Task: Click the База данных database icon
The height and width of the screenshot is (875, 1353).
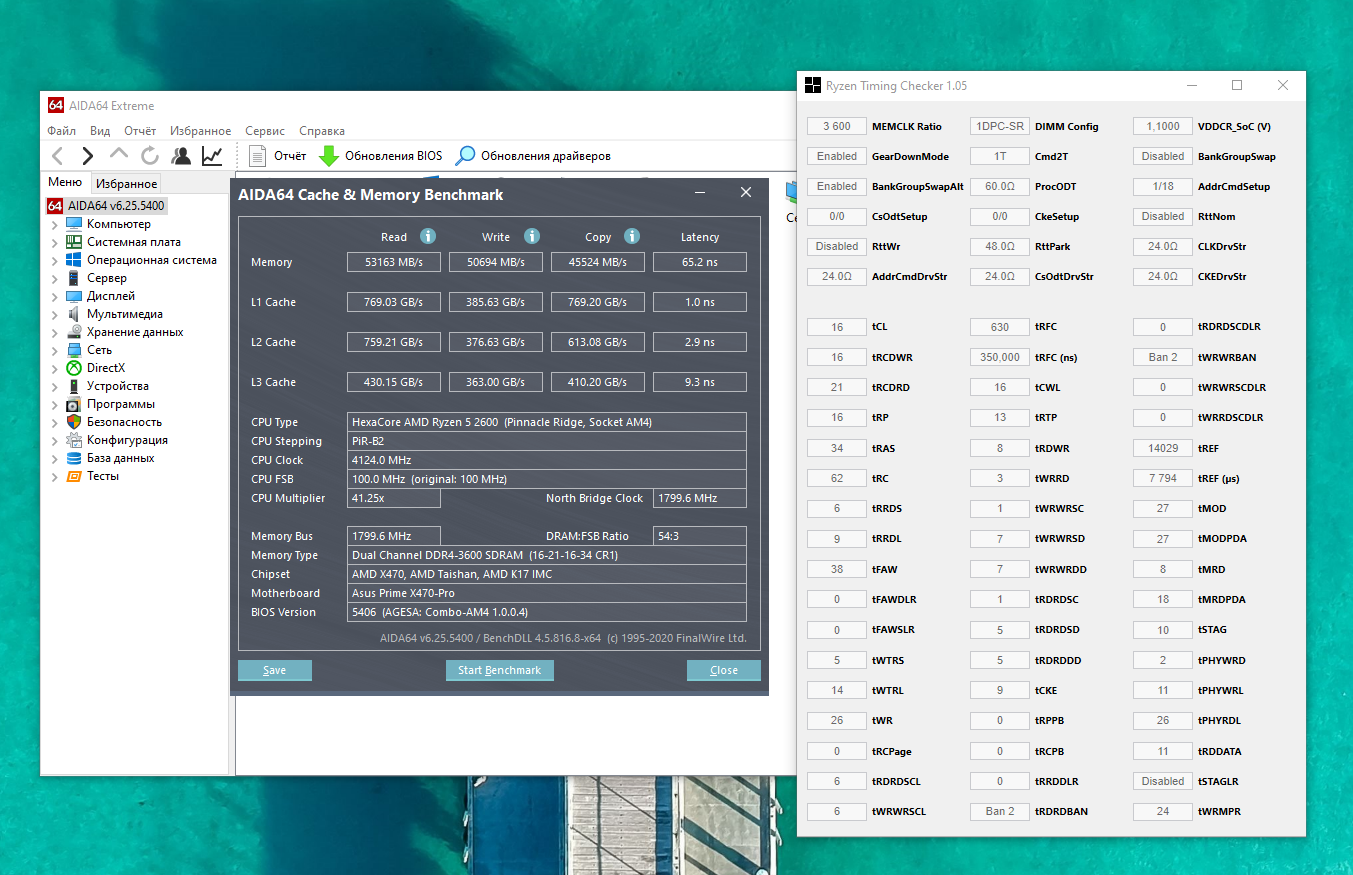Action: (74, 458)
